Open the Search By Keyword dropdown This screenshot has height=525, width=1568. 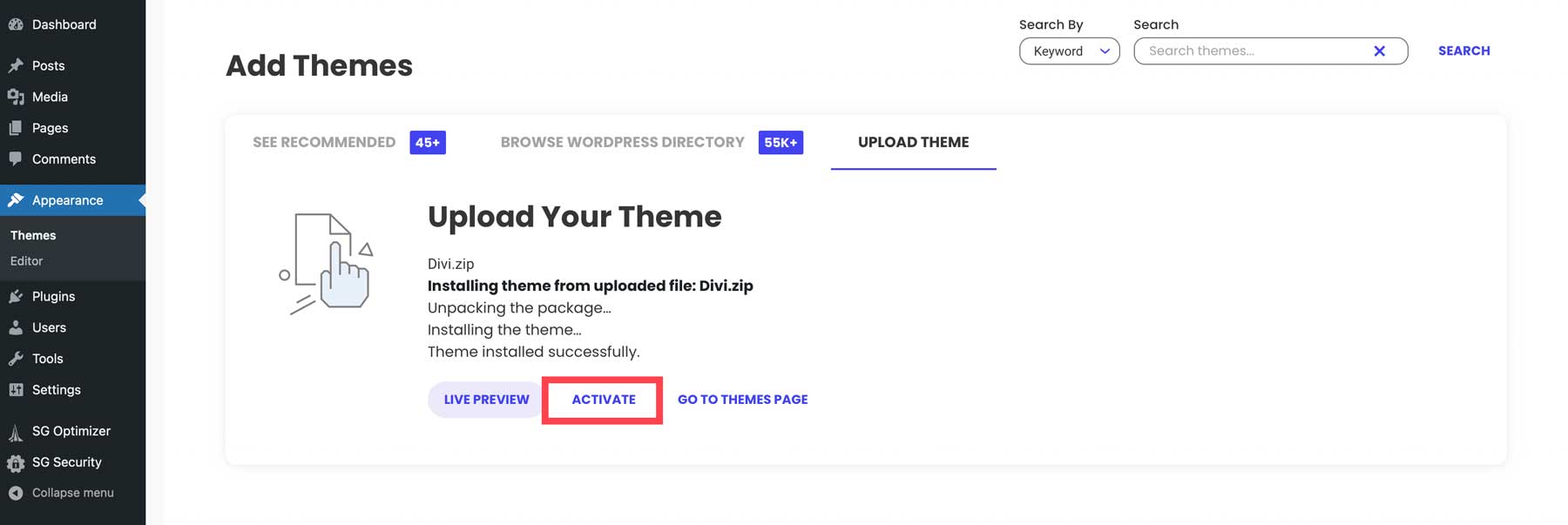point(1069,51)
